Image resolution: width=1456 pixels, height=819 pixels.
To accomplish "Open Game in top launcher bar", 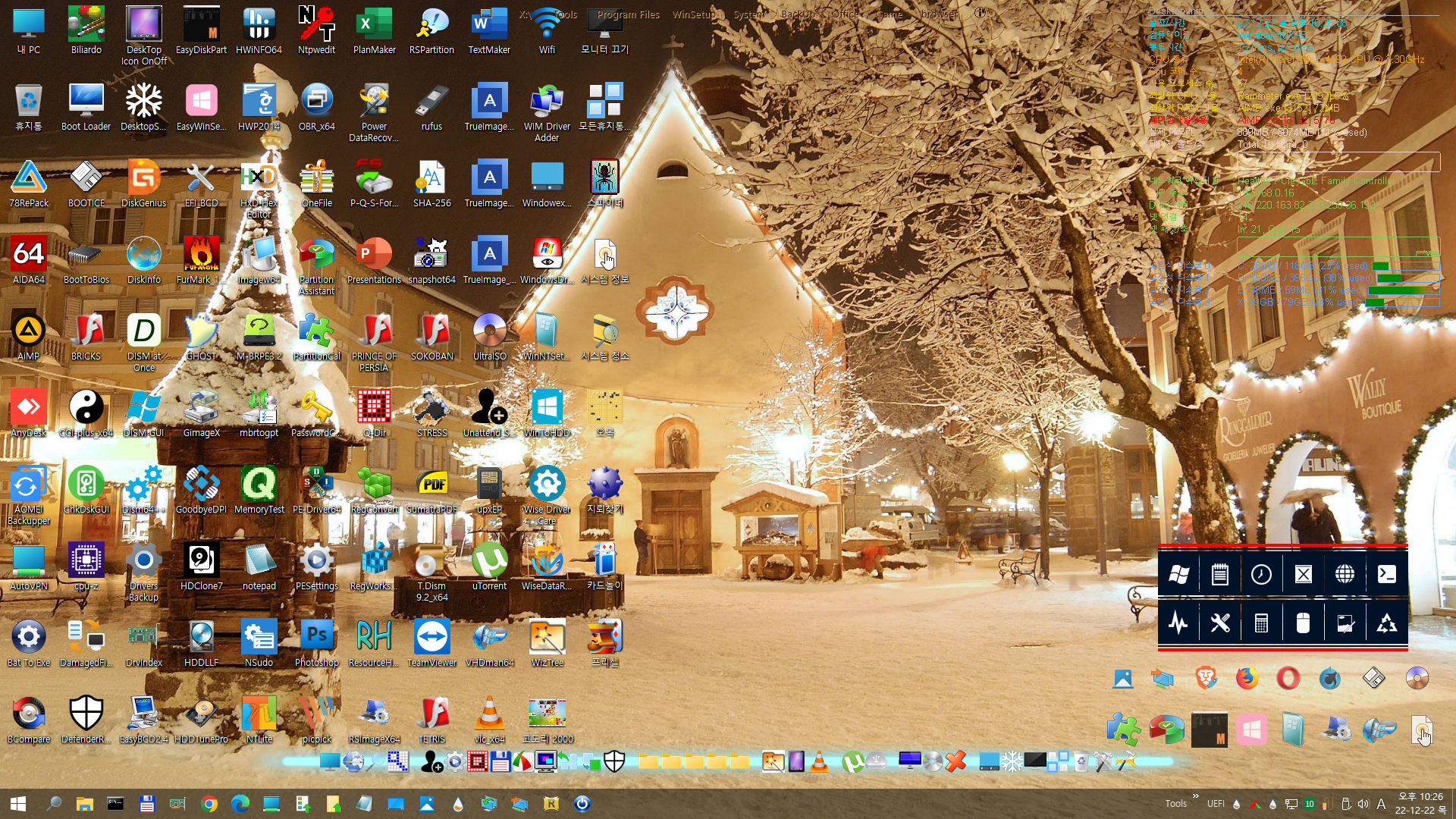I will (x=889, y=14).
